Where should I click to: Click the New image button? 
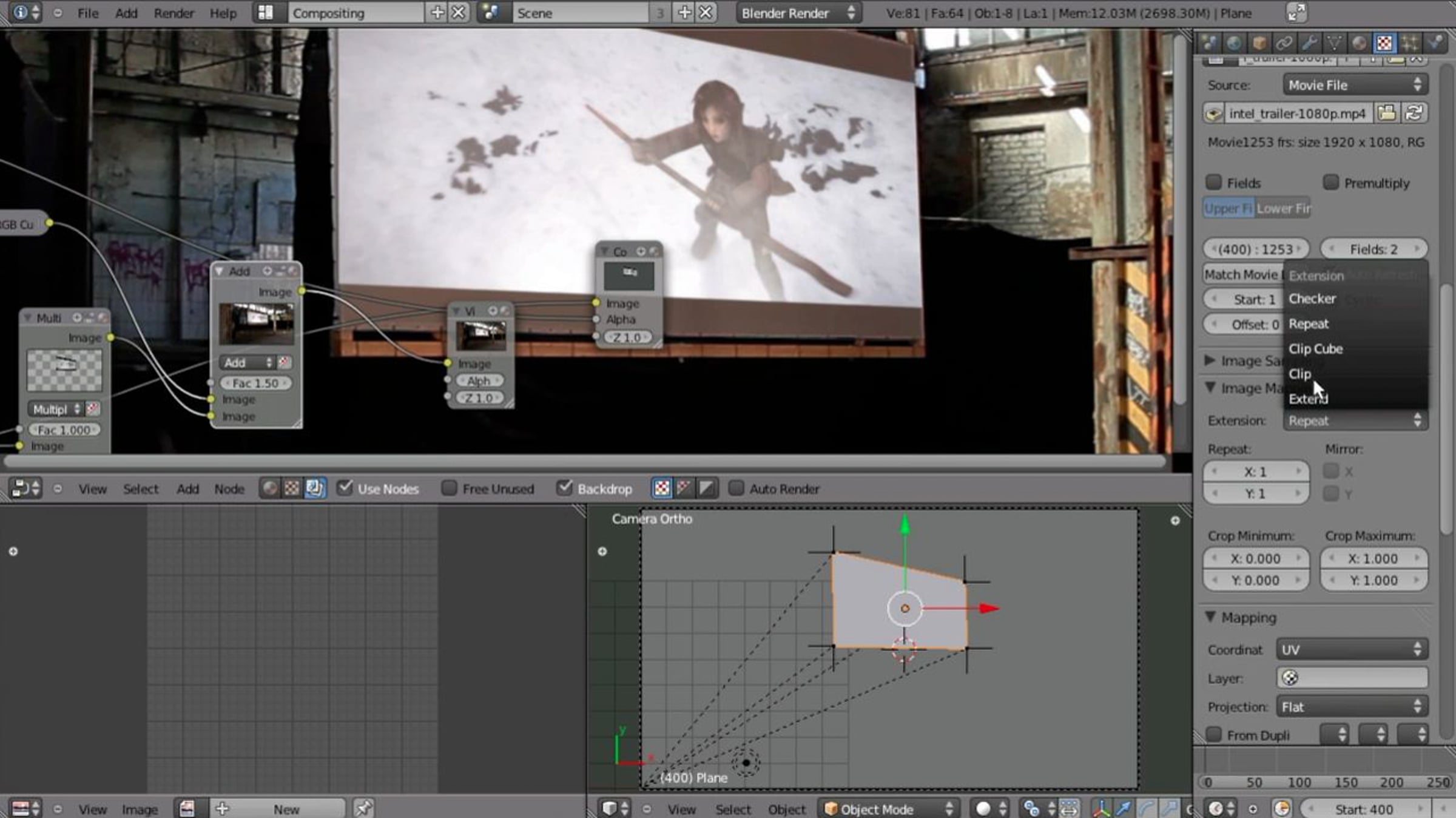[x=278, y=809]
